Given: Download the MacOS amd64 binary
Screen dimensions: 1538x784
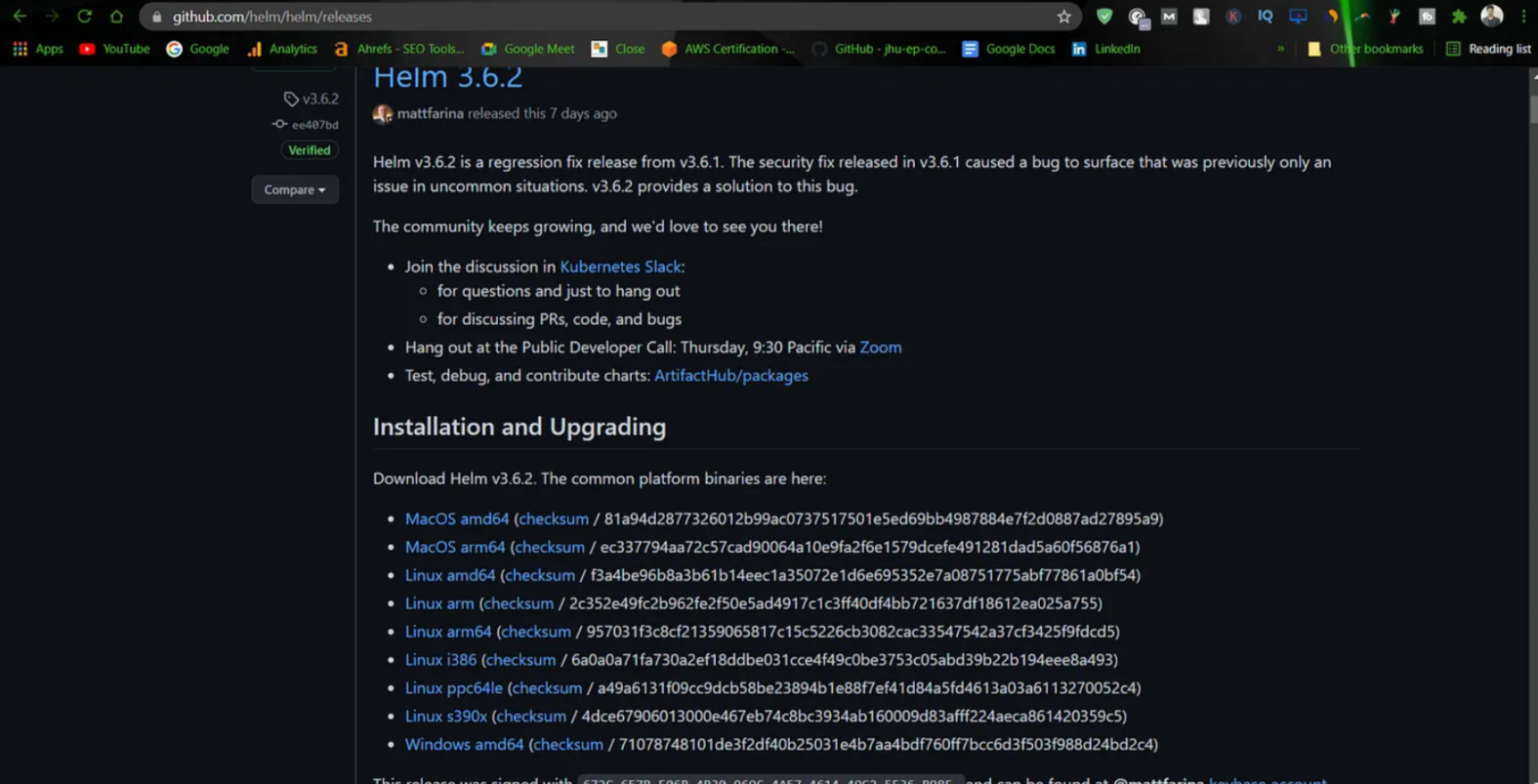Looking at the screenshot, I should coord(457,518).
